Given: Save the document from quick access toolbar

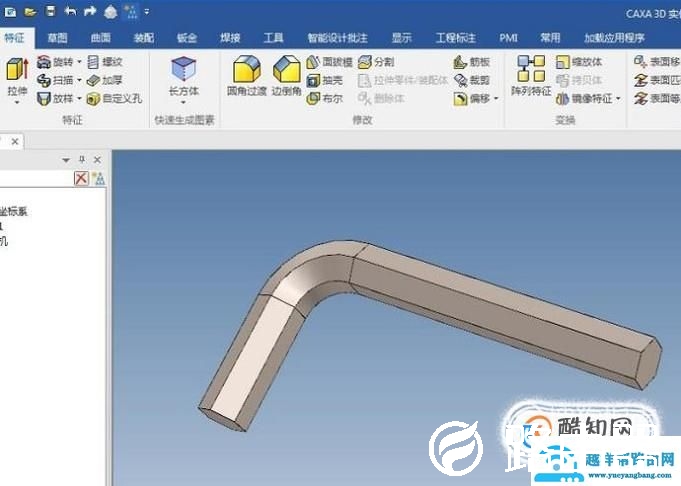Looking at the screenshot, I should tap(50, 11).
